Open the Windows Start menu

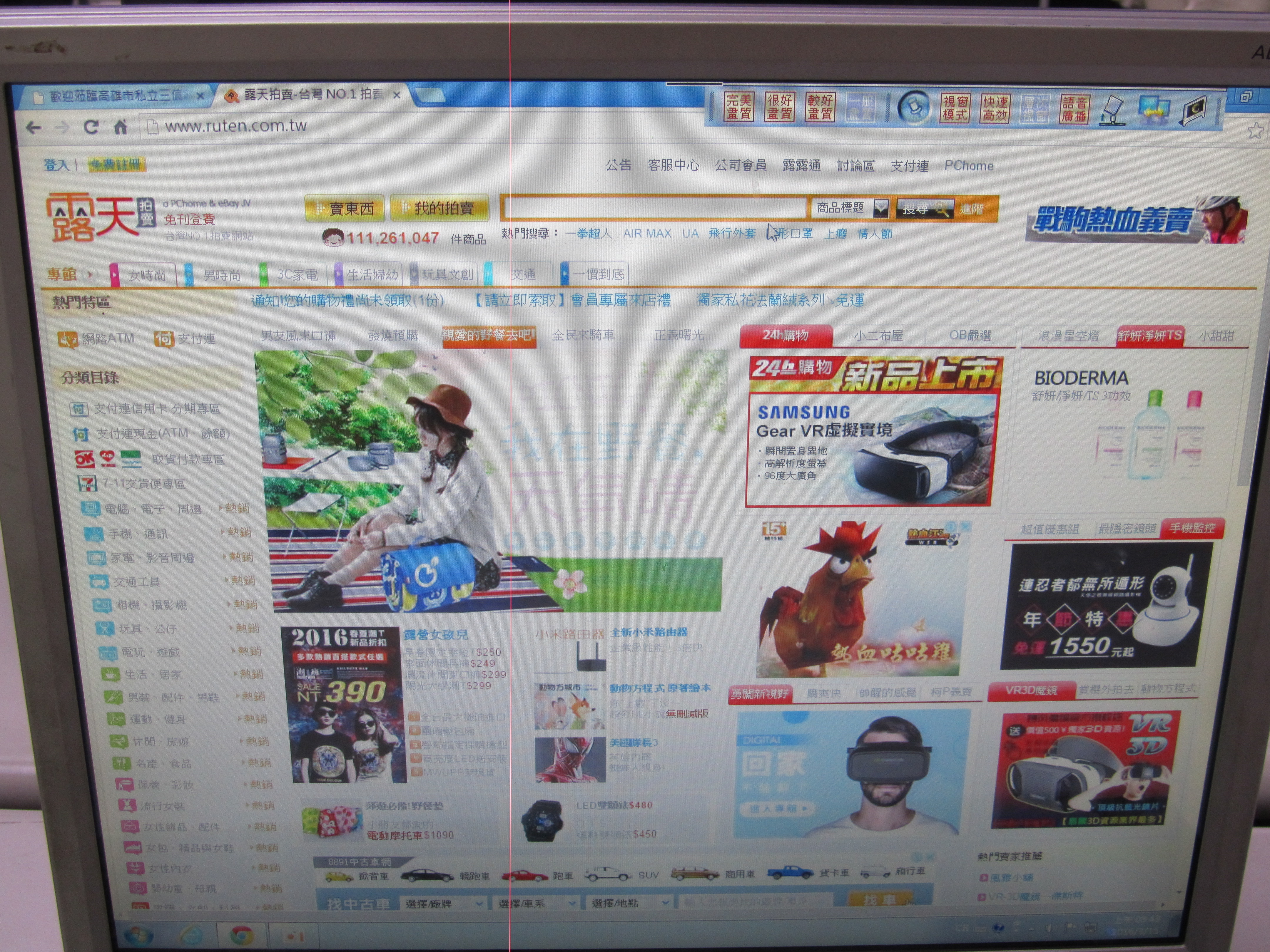138,935
